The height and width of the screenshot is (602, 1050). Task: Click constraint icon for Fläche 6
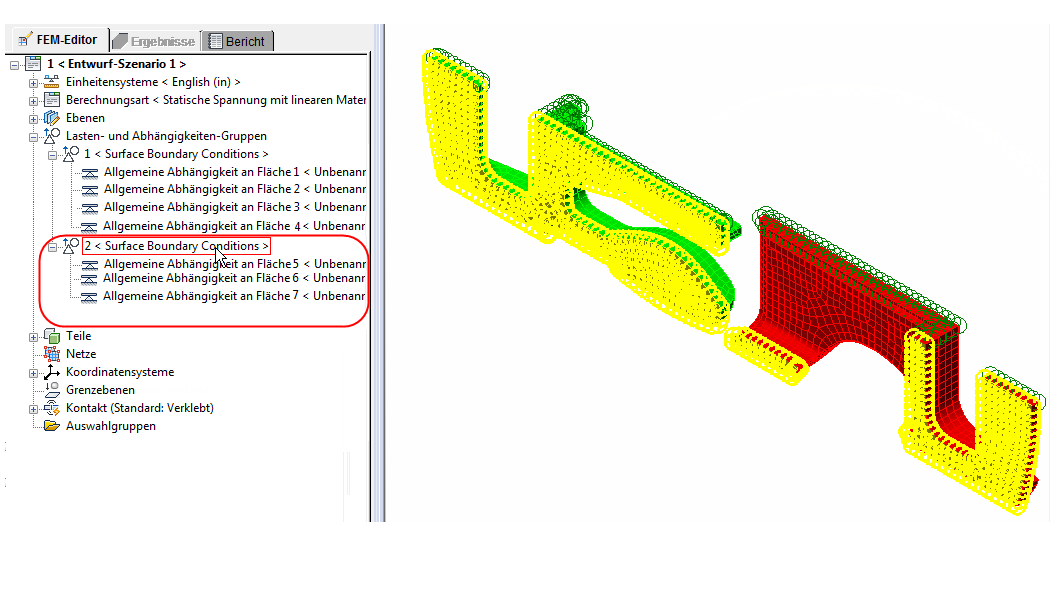pyautogui.click(x=89, y=279)
